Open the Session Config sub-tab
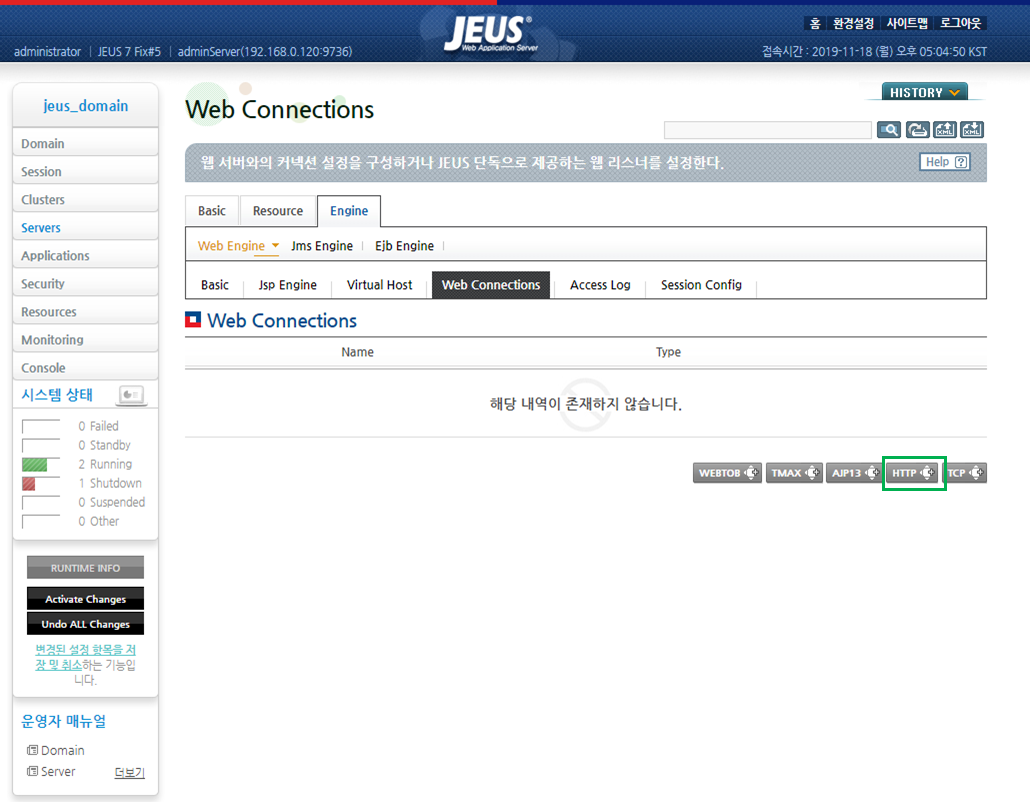The image size is (1030, 802). (x=701, y=285)
